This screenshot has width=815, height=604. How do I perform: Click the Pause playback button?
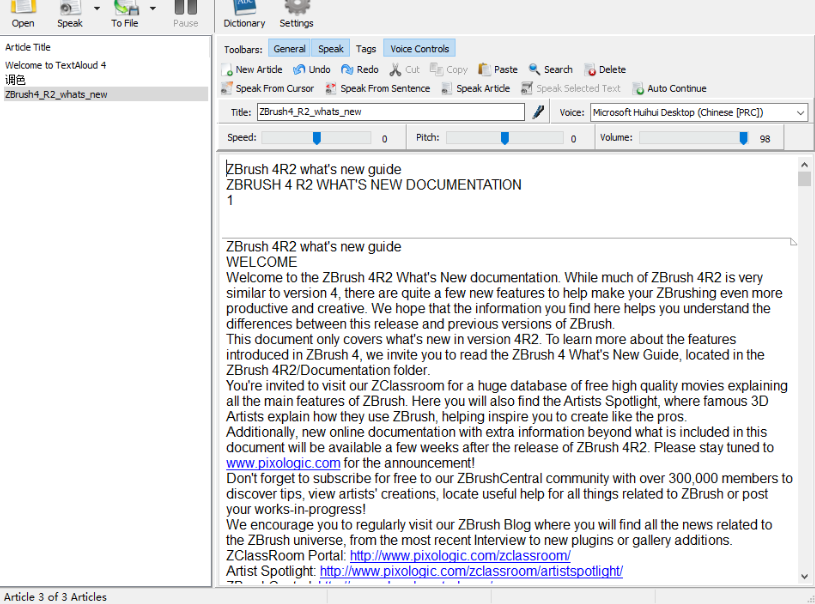coord(186,14)
